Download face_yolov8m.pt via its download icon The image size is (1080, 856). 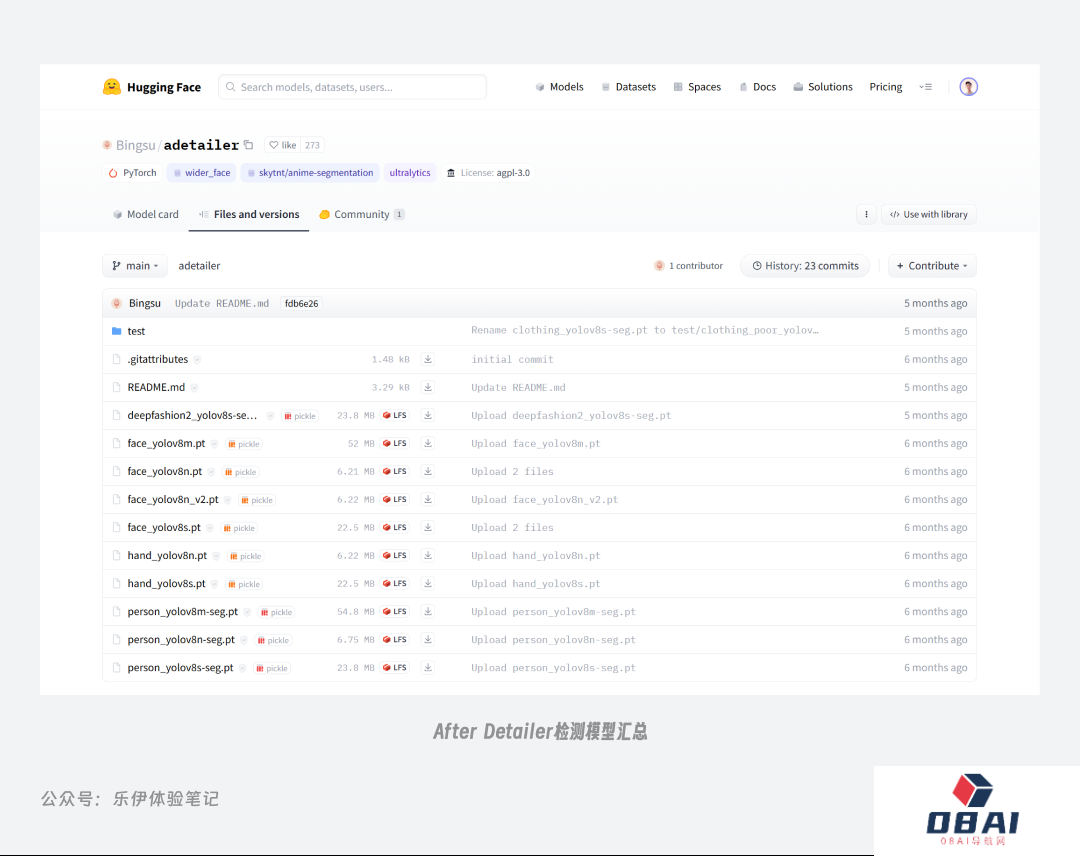click(x=428, y=443)
